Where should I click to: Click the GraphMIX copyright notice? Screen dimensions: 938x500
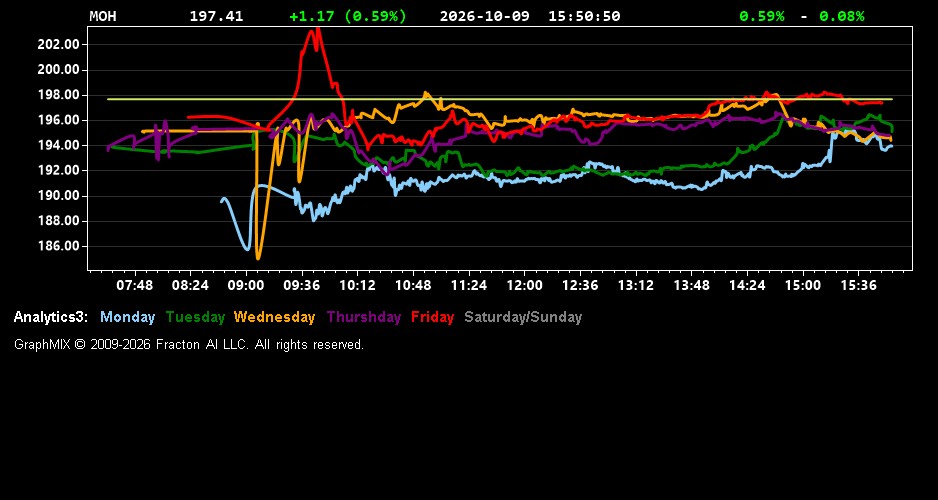click(189, 344)
